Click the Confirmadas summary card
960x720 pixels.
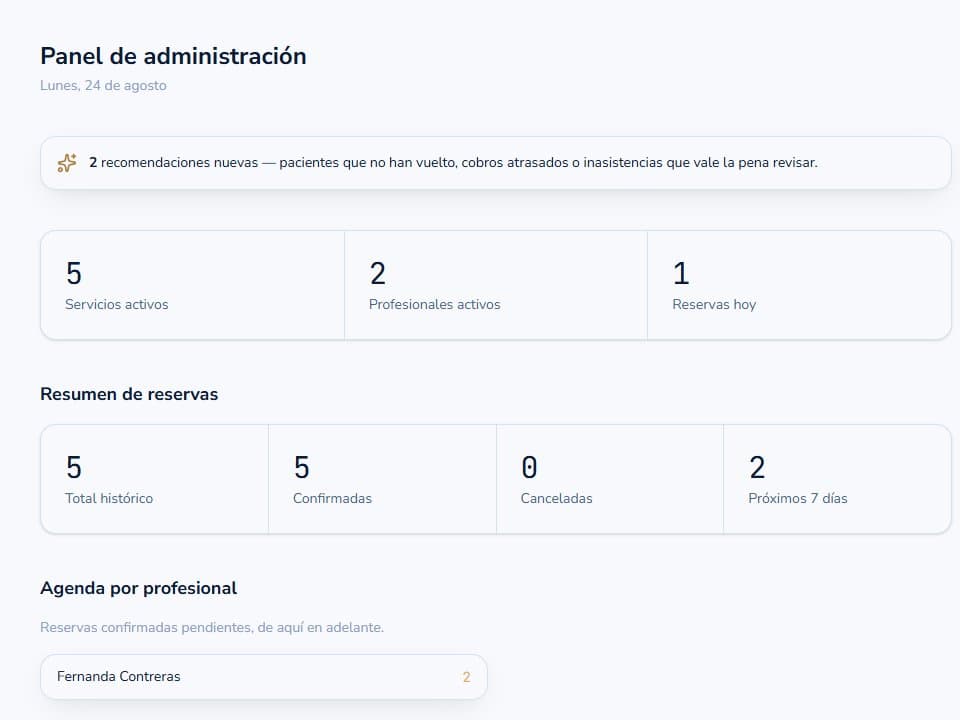(x=382, y=479)
